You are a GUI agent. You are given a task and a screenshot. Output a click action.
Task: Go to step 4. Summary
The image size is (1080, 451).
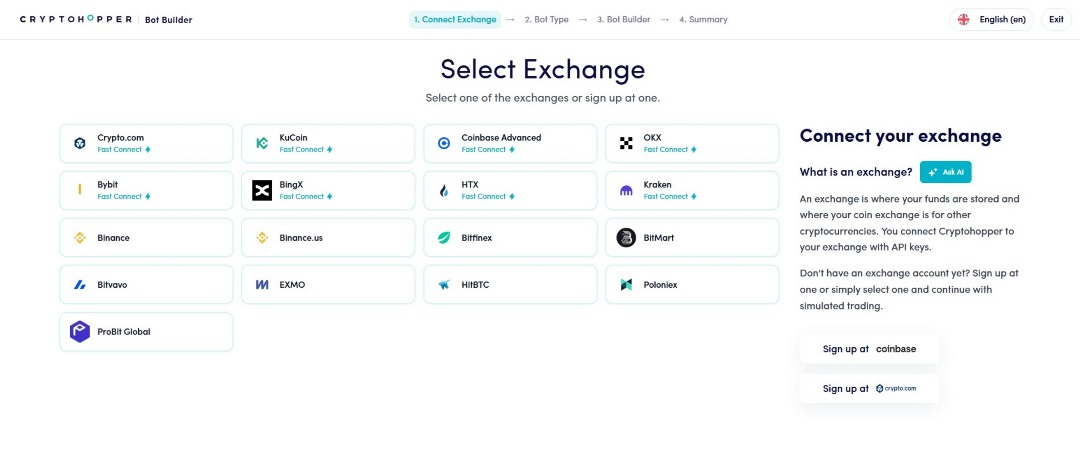[703, 19]
